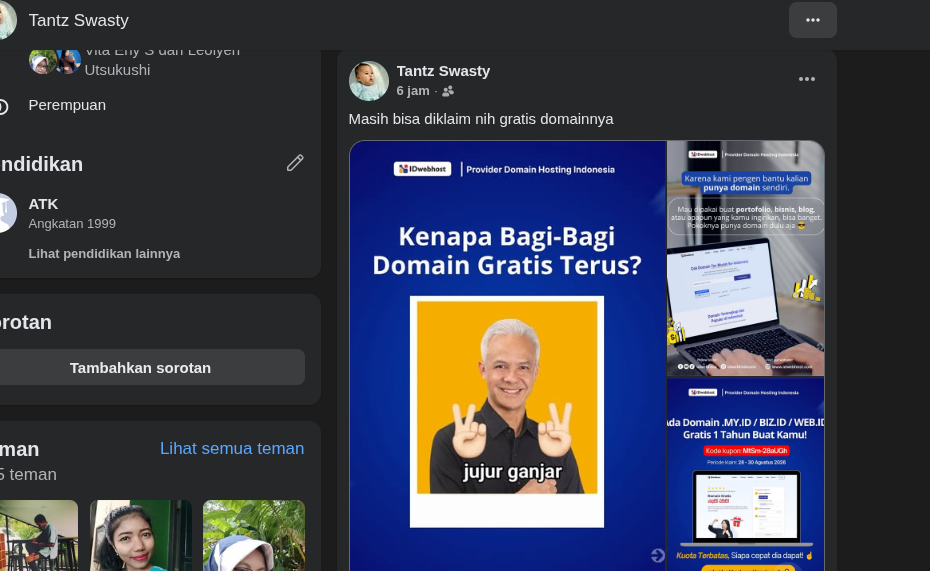Click the Utsukushi name text
Viewport: 930px width, 571px height.
[117, 70]
